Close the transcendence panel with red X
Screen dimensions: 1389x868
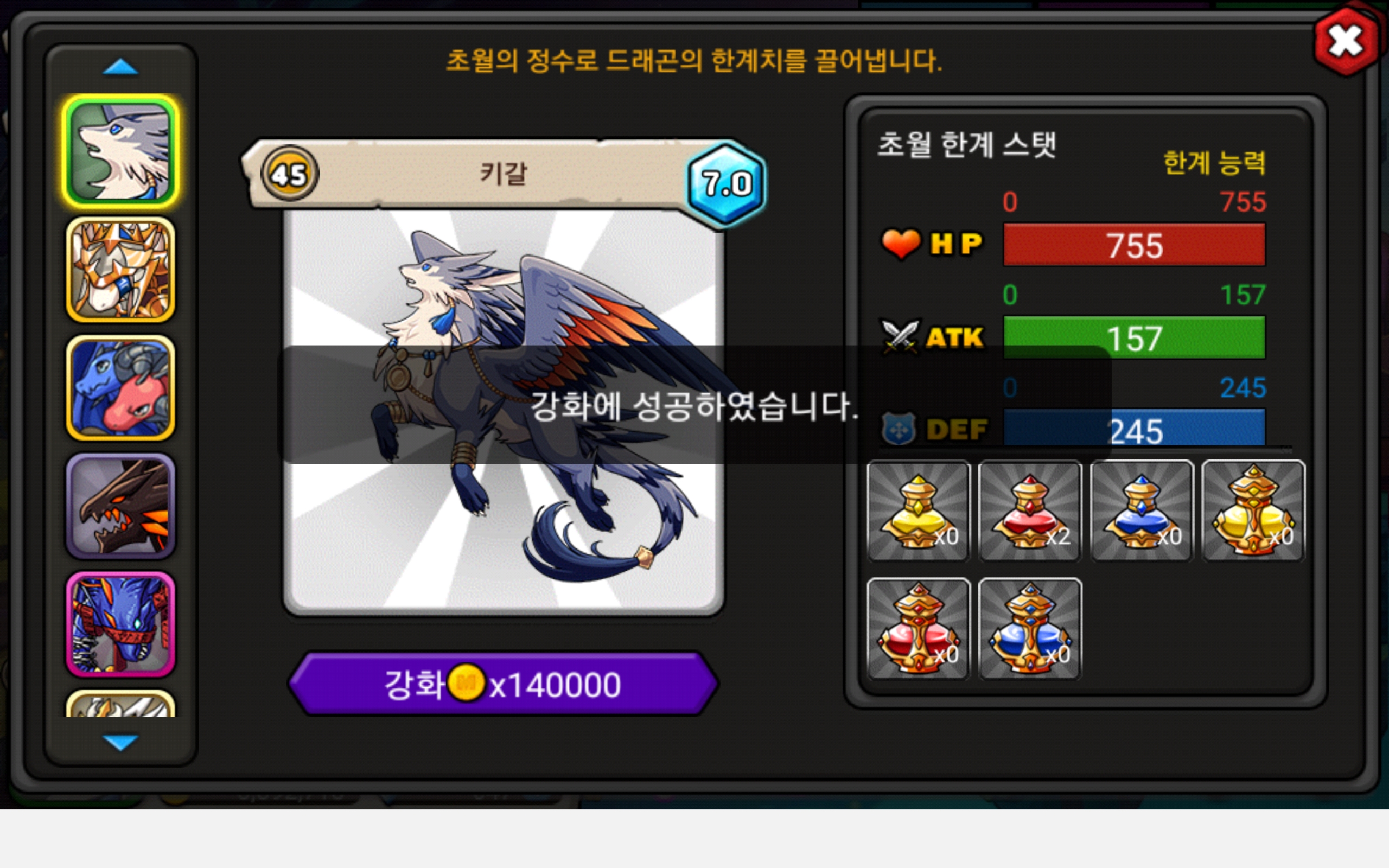[x=1346, y=41]
